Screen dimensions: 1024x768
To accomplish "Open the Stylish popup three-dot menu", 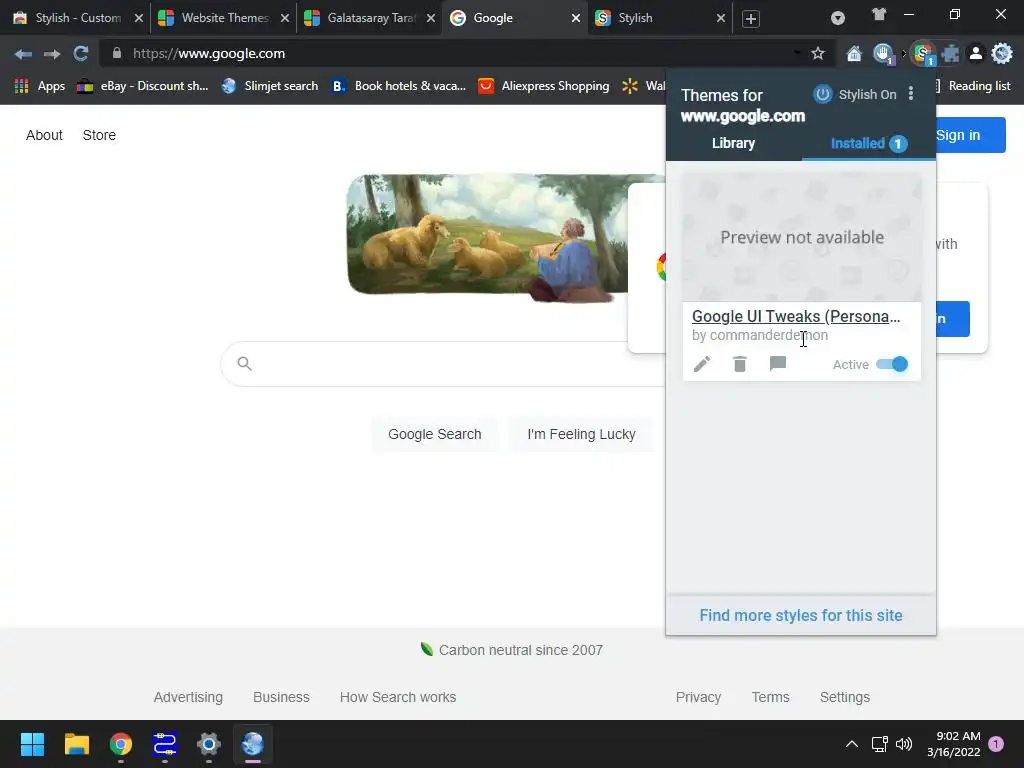I will 911,94.
